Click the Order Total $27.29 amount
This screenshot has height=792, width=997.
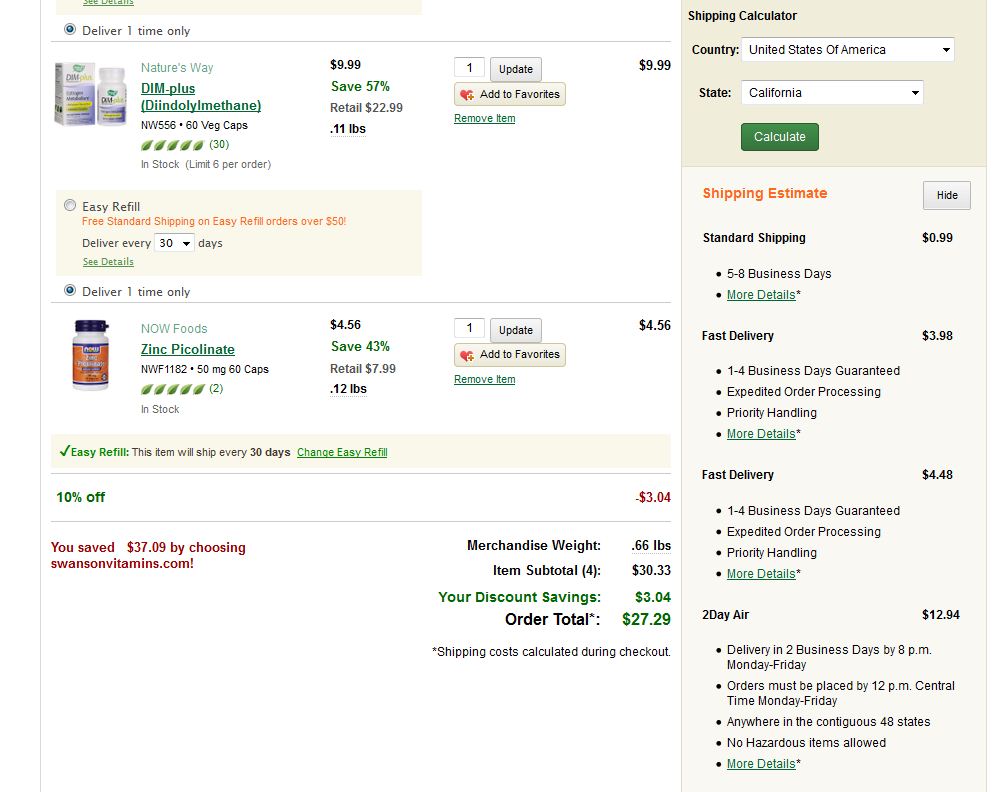pos(646,619)
